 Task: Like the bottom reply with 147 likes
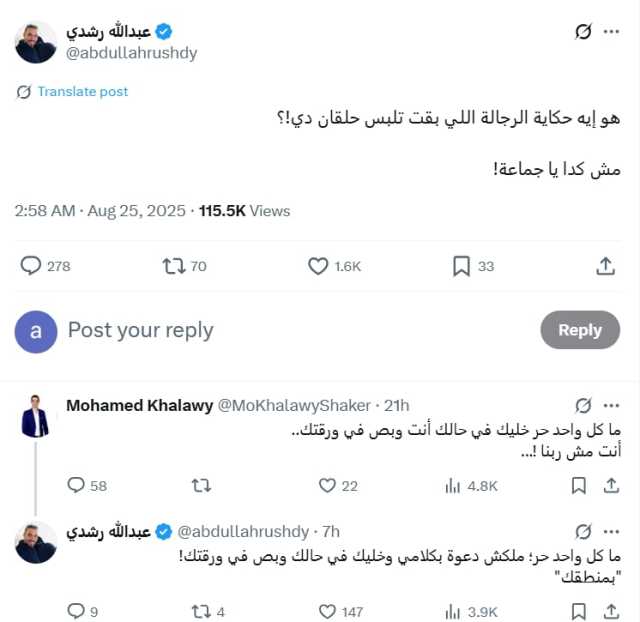pyautogui.click(x=327, y=611)
